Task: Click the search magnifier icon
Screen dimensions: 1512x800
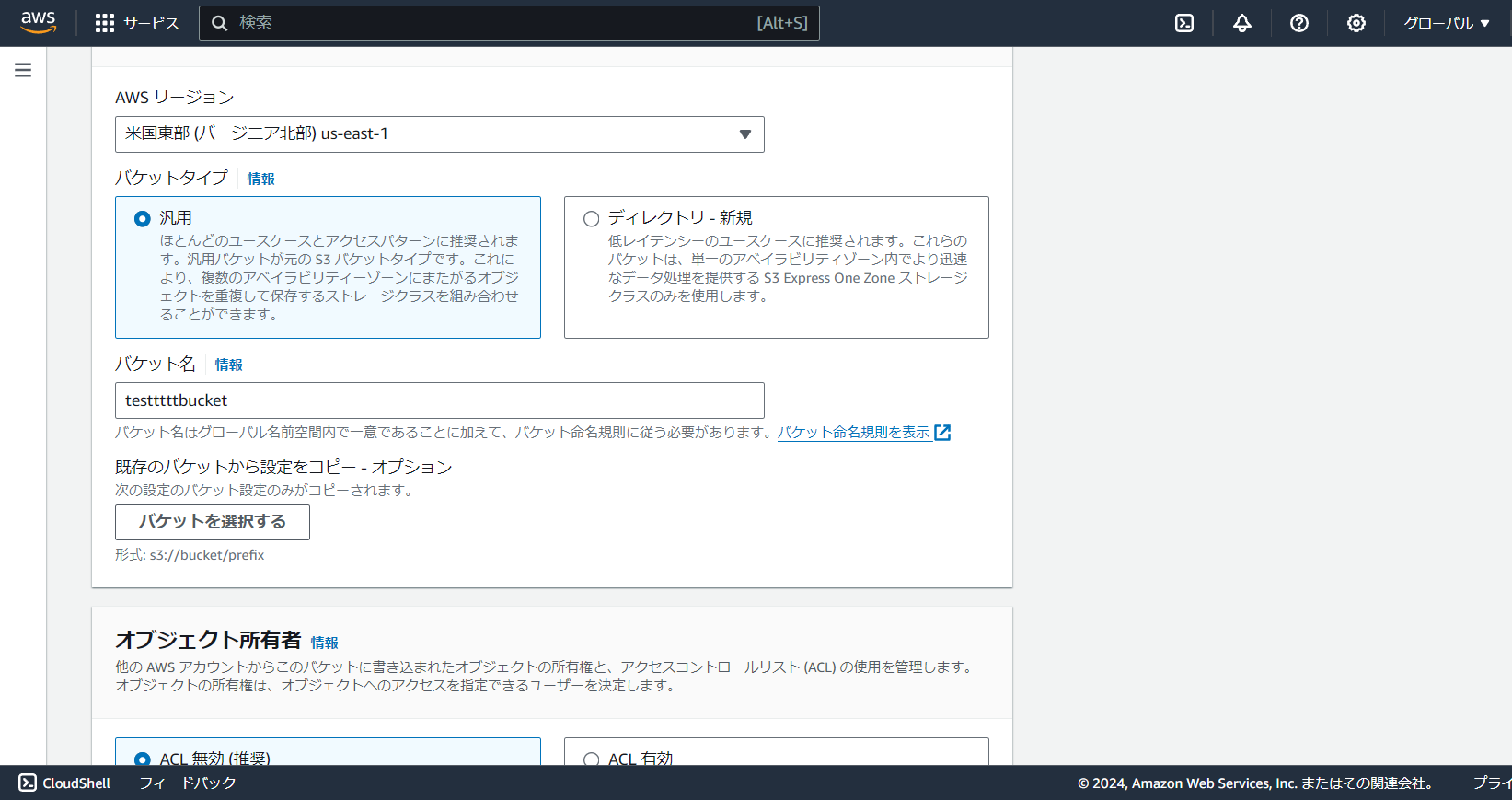Action: point(220,23)
